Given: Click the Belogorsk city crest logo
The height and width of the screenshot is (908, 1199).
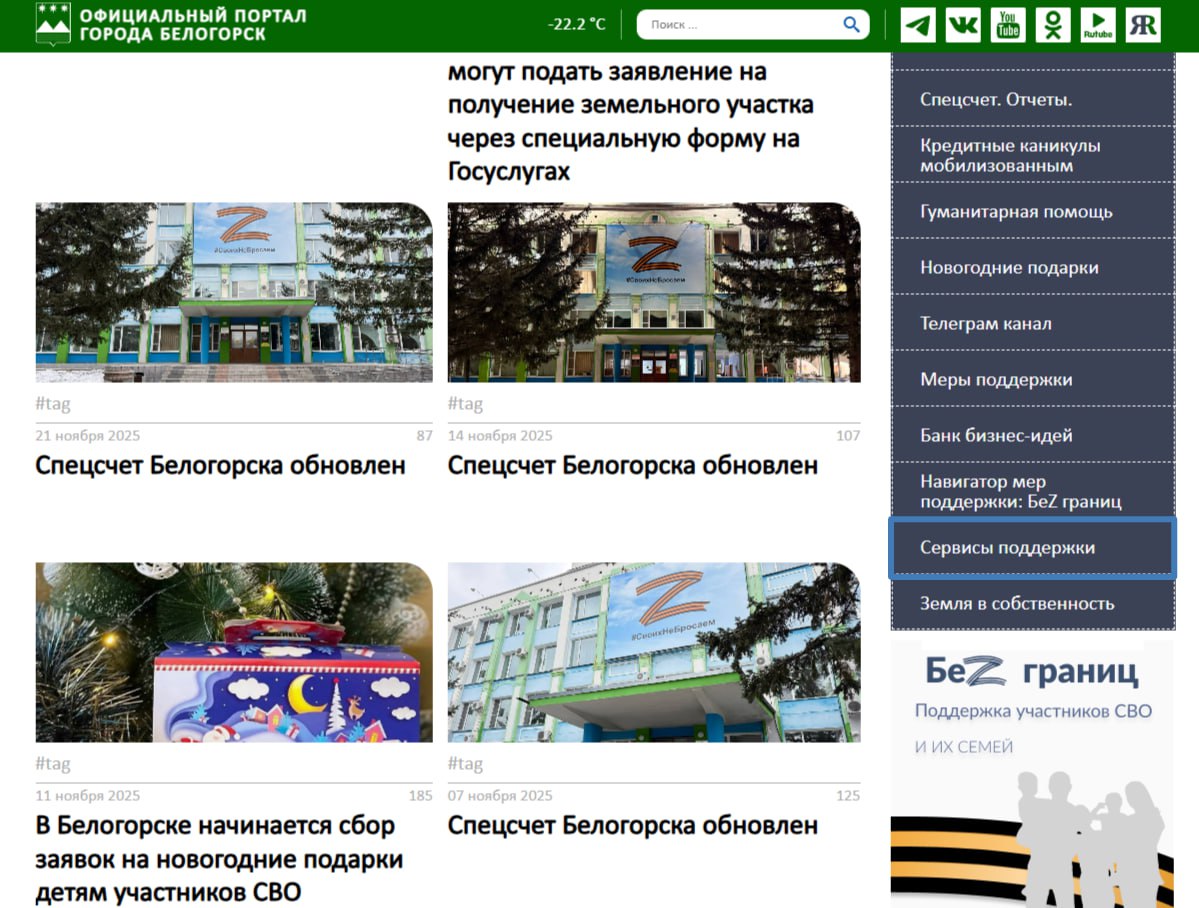Looking at the screenshot, I should coord(53,24).
